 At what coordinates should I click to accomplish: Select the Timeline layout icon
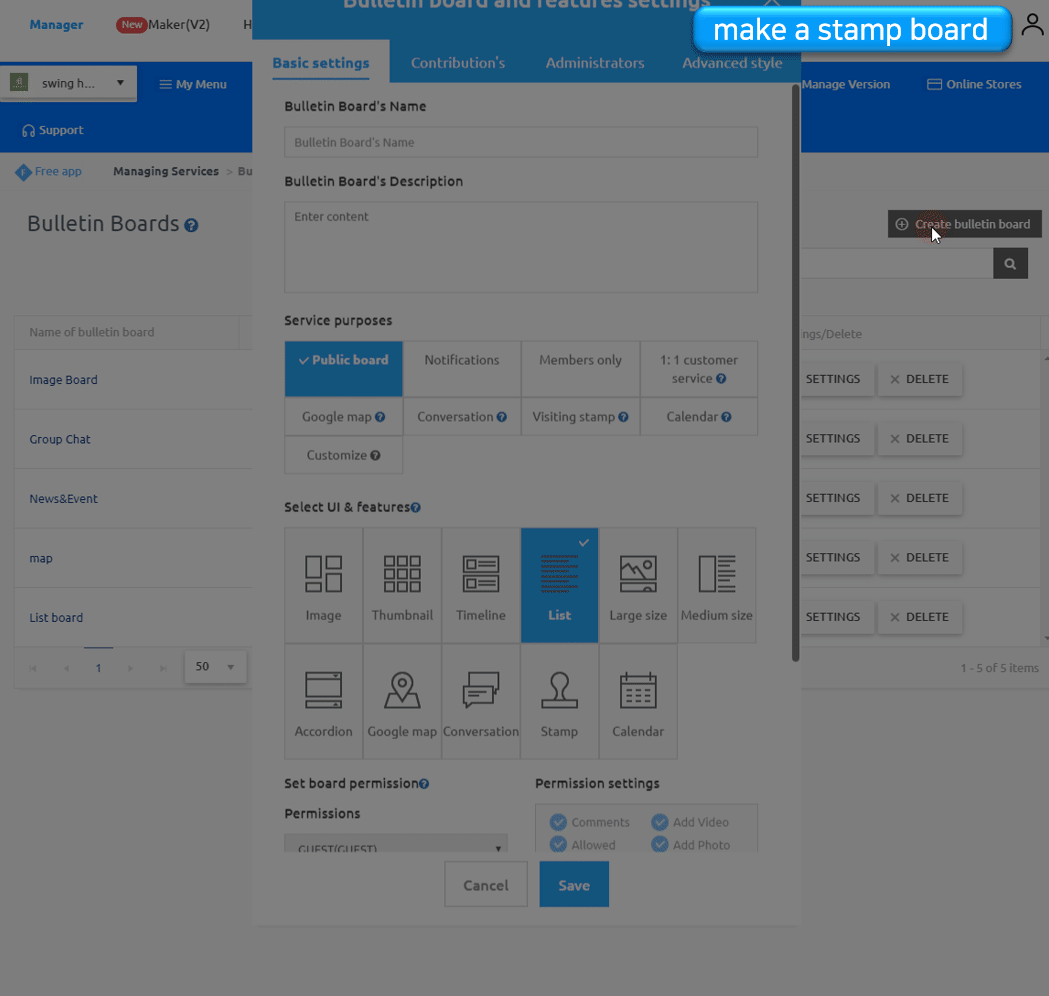click(481, 585)
